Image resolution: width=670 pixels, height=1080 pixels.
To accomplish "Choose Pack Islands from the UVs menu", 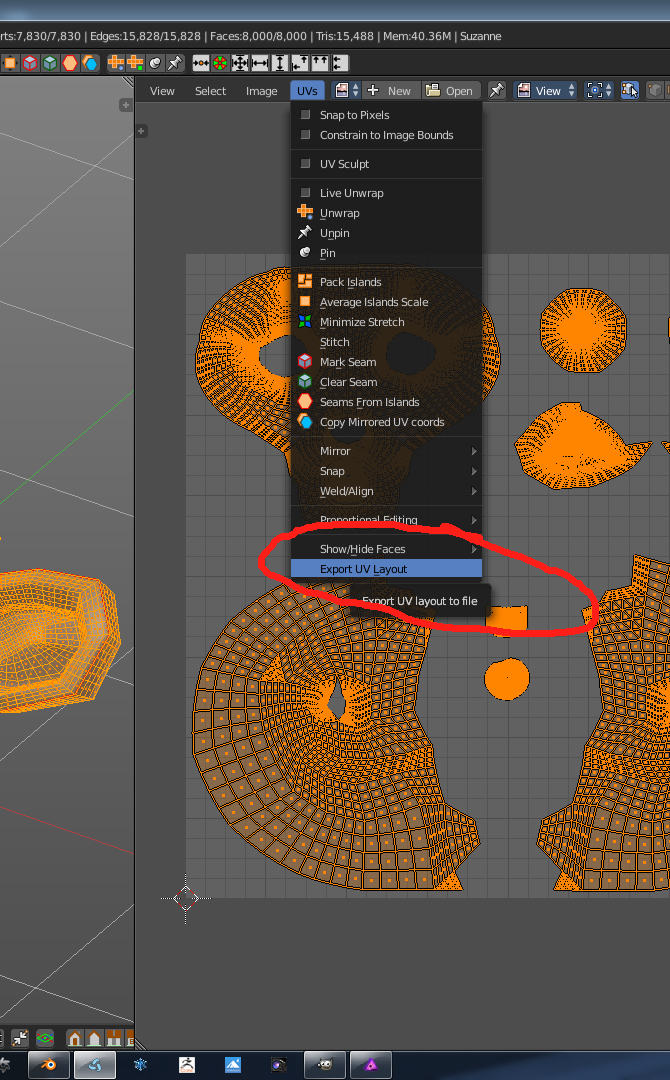I will coord(386,282).
